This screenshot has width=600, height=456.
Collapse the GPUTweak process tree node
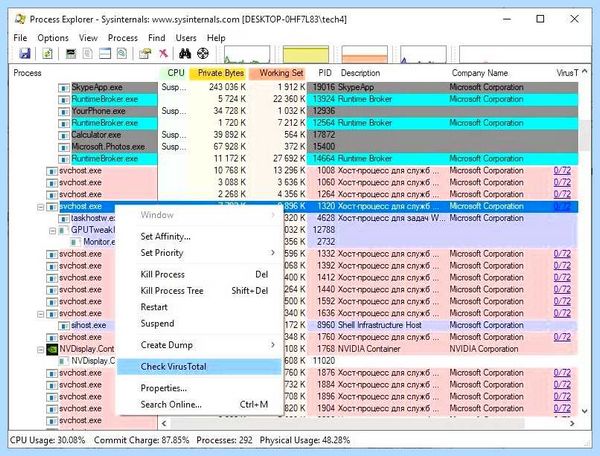tap(52, 231)
